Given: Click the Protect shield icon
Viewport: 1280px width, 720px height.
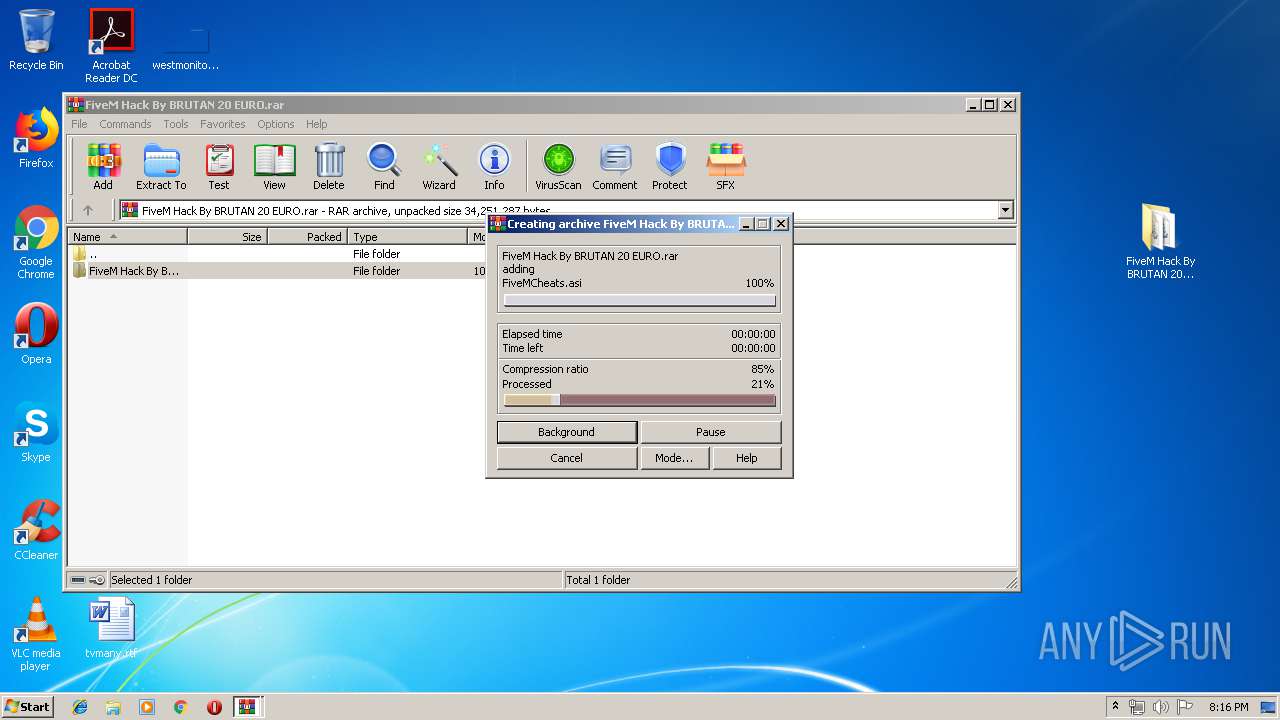Looking at the screenshot, I should click(x=670, y=166).
